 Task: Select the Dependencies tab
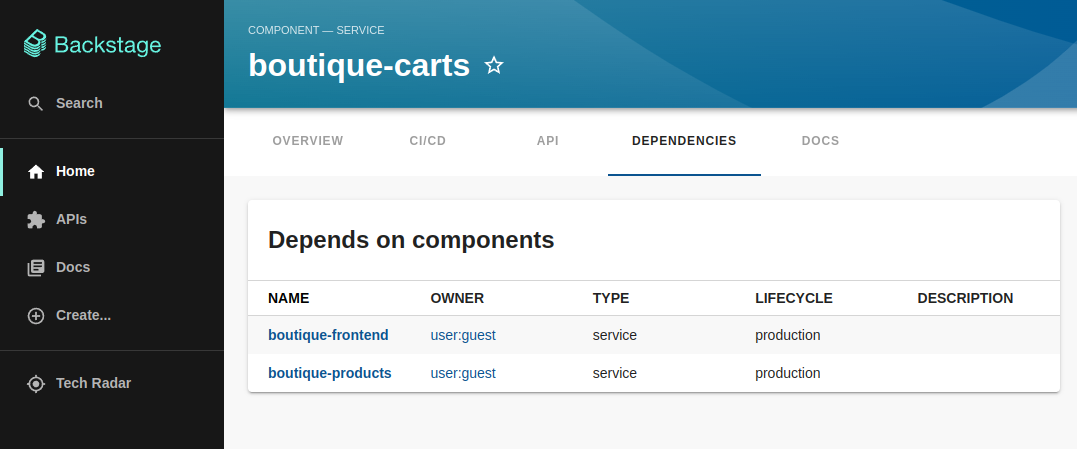(684, 141)
